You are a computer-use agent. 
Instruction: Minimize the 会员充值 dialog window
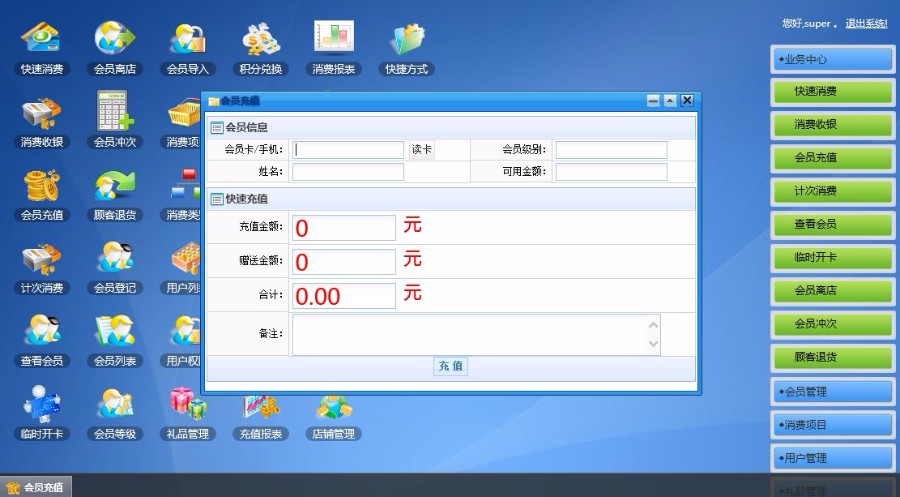(653, 101)
